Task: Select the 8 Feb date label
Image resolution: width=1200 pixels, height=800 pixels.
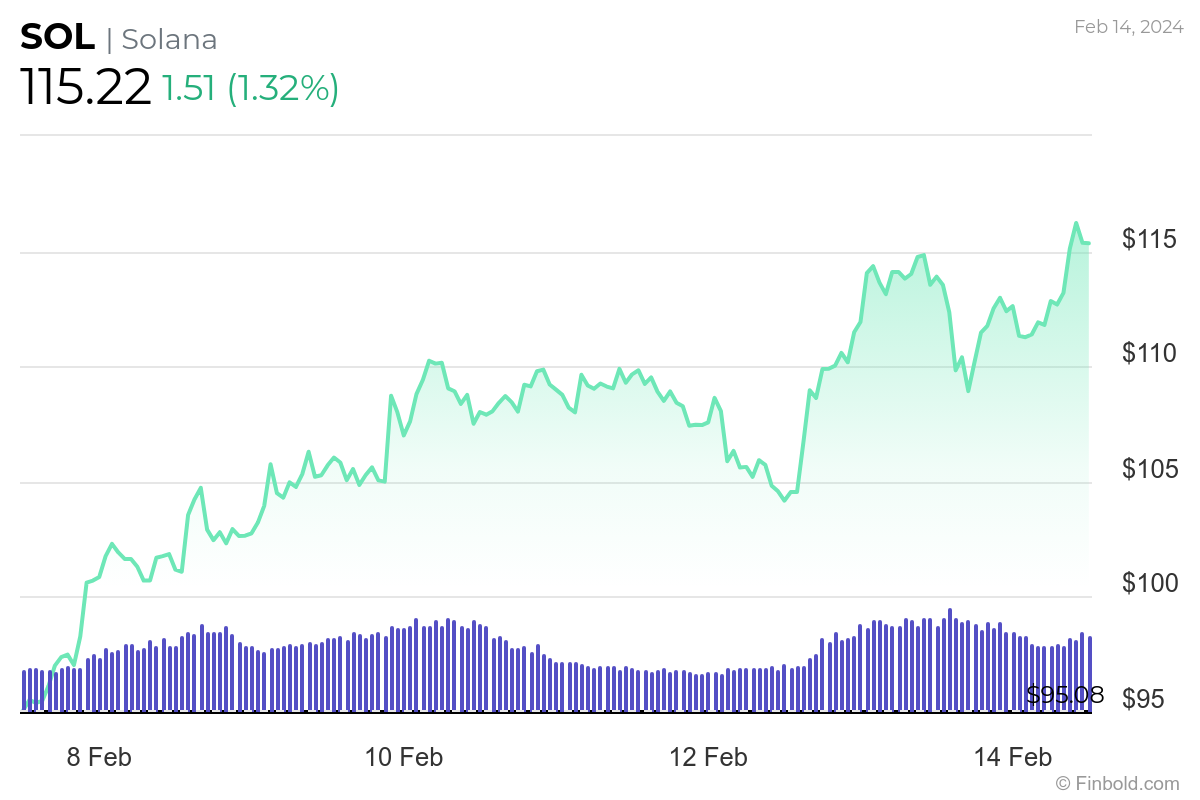Action: [99, 757]
